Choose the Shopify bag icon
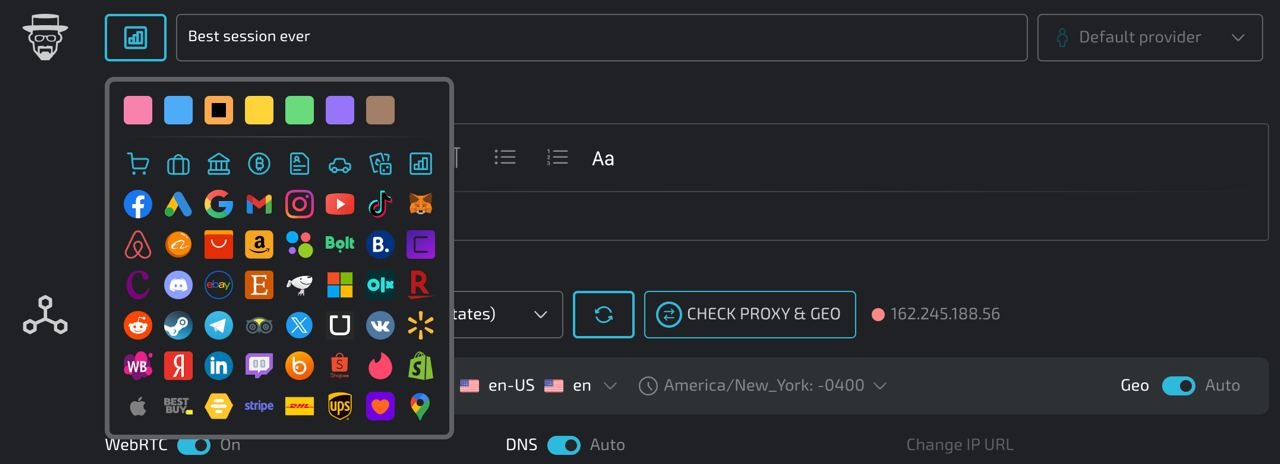 coord(420,366)
